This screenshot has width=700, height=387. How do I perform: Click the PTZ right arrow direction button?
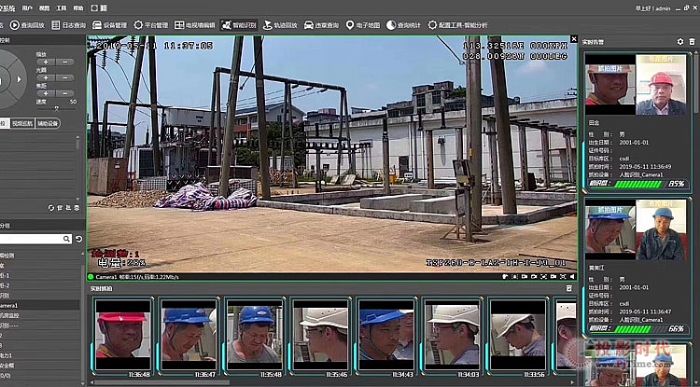[x=19, y=79]
